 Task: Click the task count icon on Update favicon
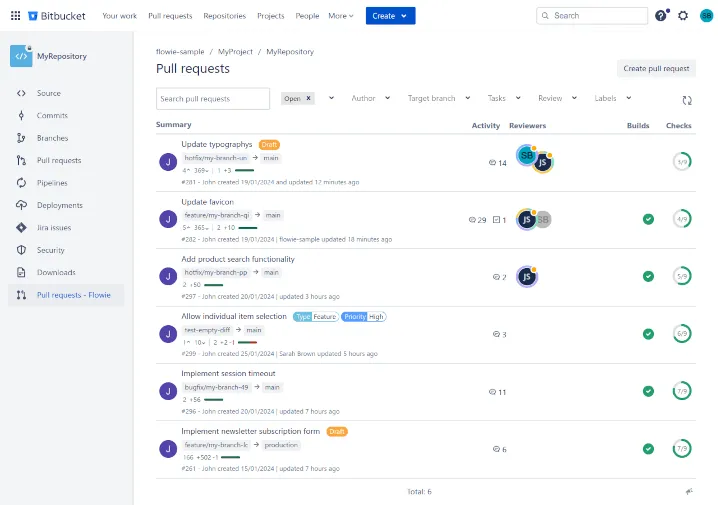pos(496,220)
